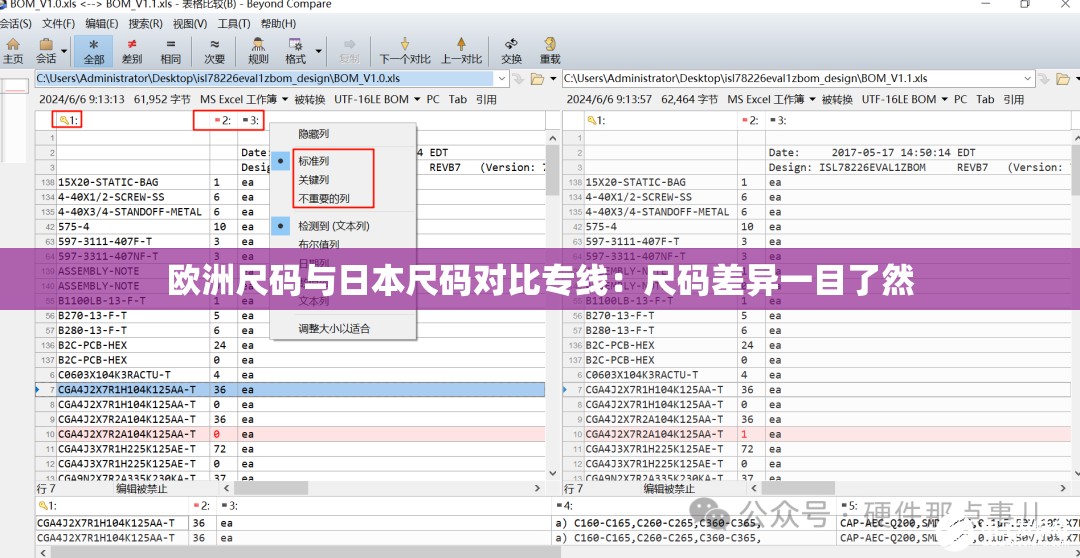This screenshot has height=558, width=1080.
Task: Click right pane column 2 header
Action: [751, 121]
